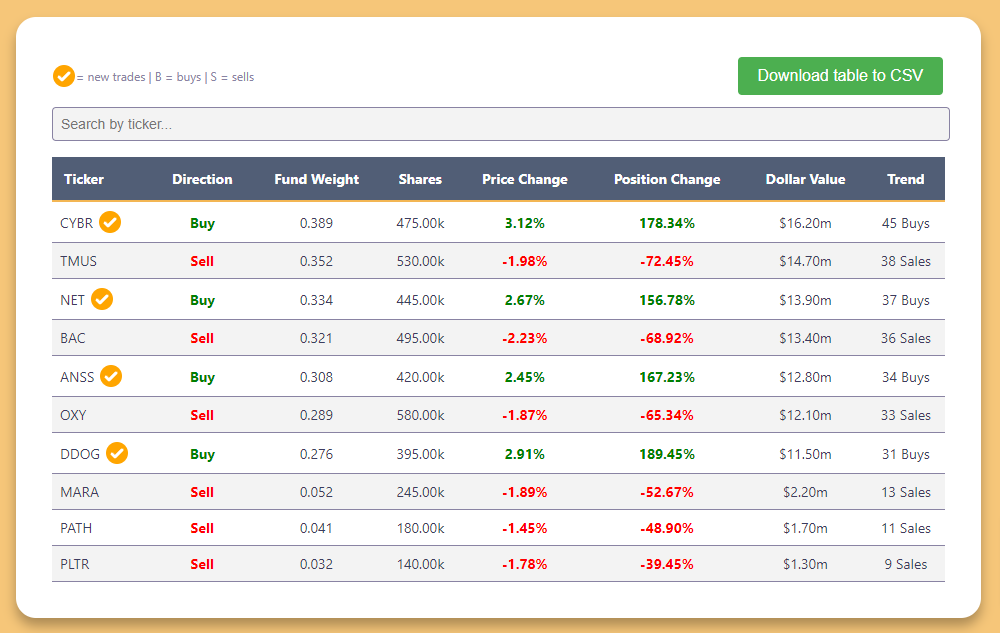Select the BAC ticker cell
This screenshot has height=633, width=1000.
click(x=73, y=338)
